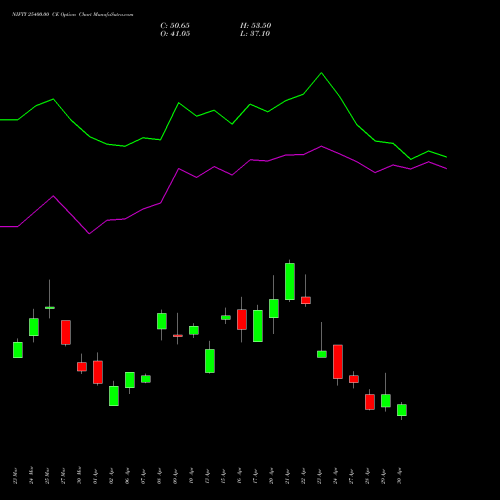
Task: Click the 24 Apr date label
Action: [x=335, y=476]
